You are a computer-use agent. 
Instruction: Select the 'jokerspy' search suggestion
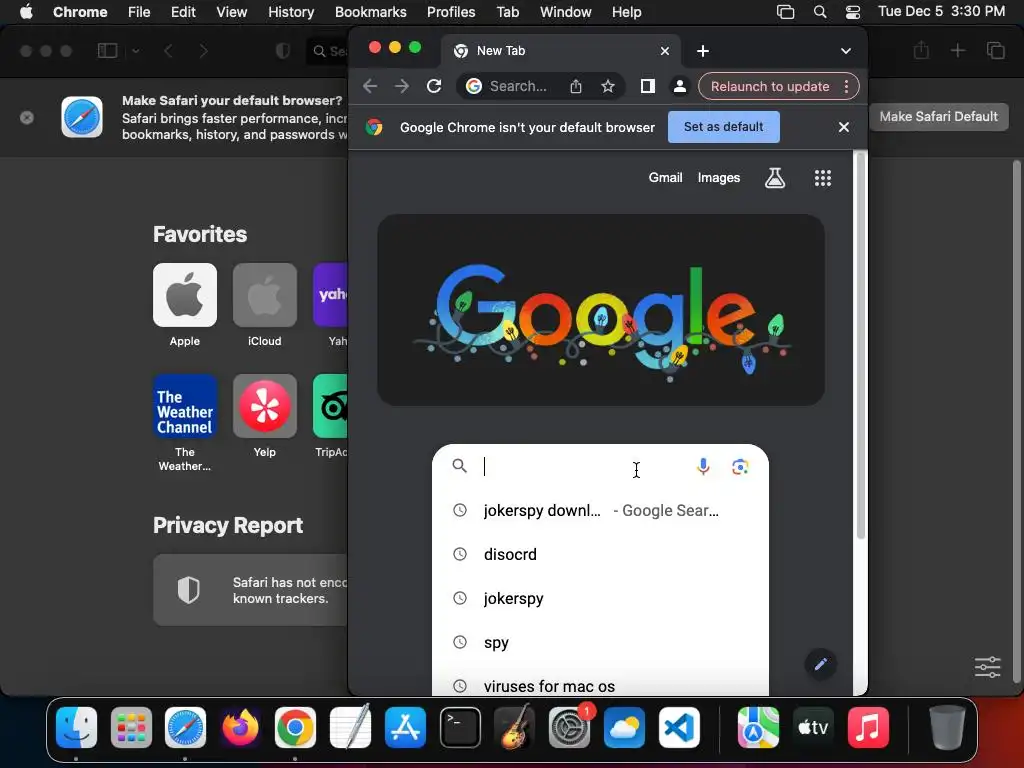point(600,598)
